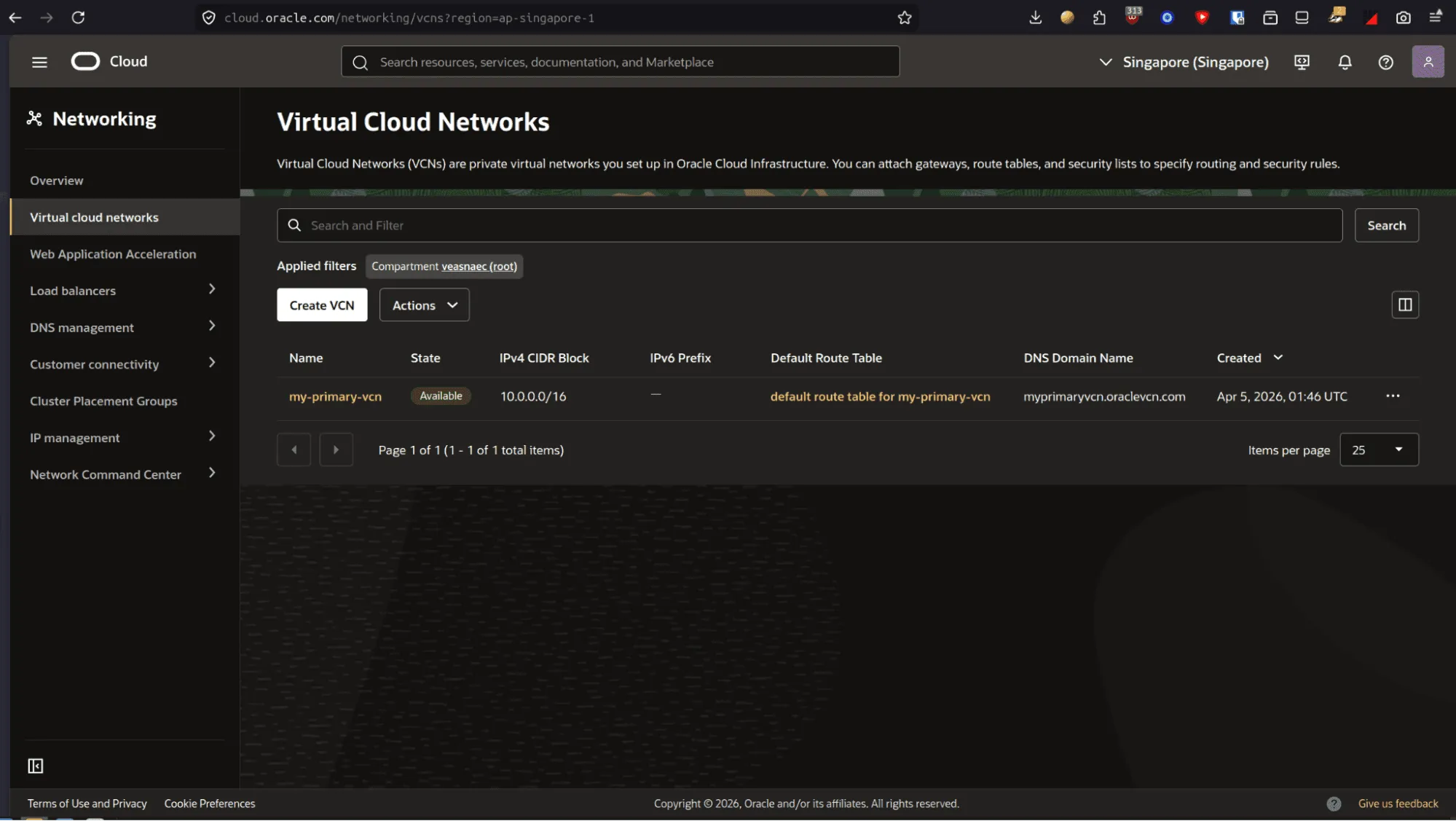Open the my-primary-vcn link
1456x821 pixels.
point(335,396)
